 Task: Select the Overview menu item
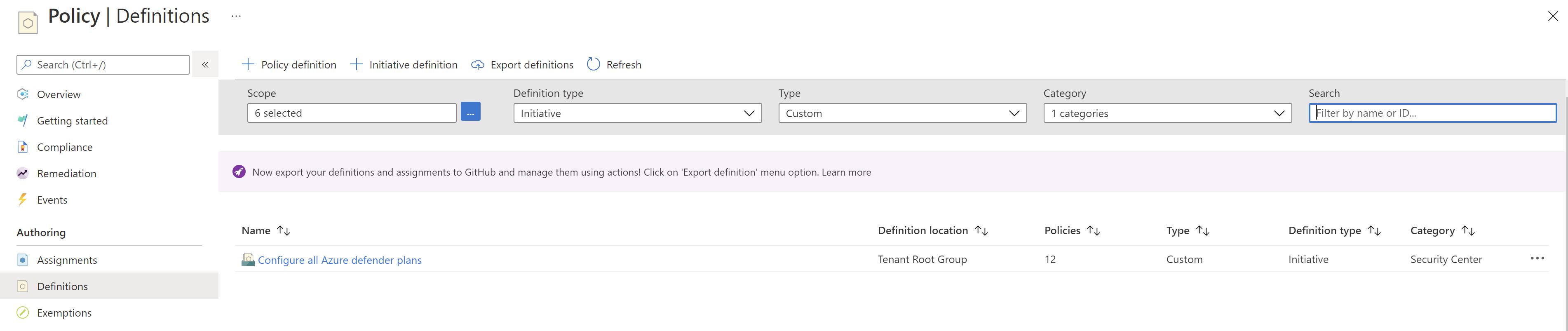[59, 94]
